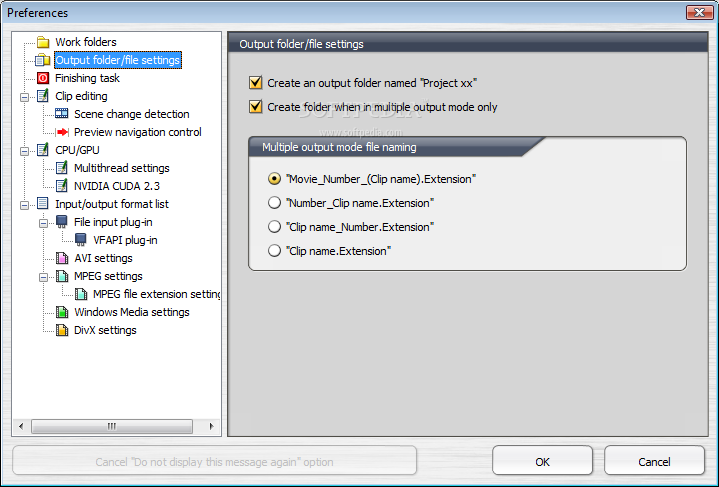This screenshot has width=719, height=487.
Task: Click Cancel 'Do not display this message again' option
Action: point(215,461)
